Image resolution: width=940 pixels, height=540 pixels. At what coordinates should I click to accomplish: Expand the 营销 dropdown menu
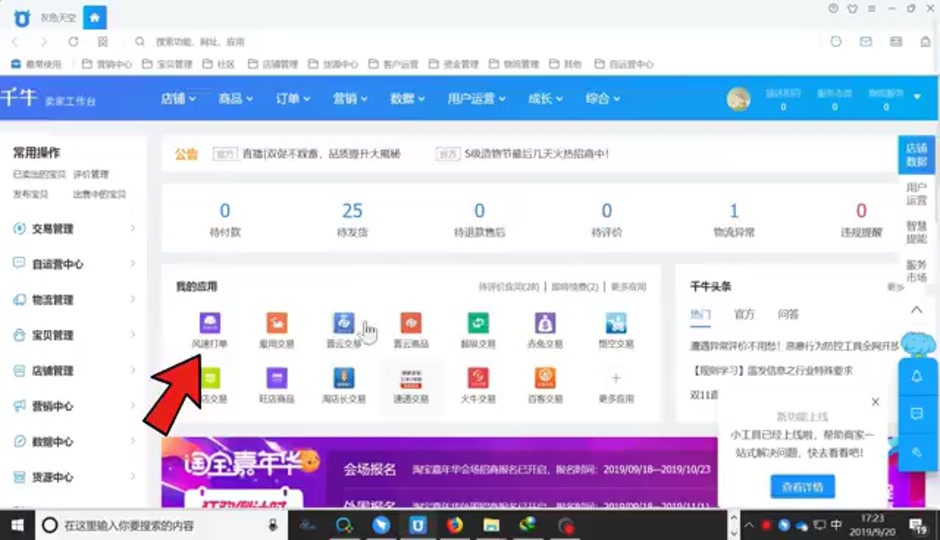351,98
